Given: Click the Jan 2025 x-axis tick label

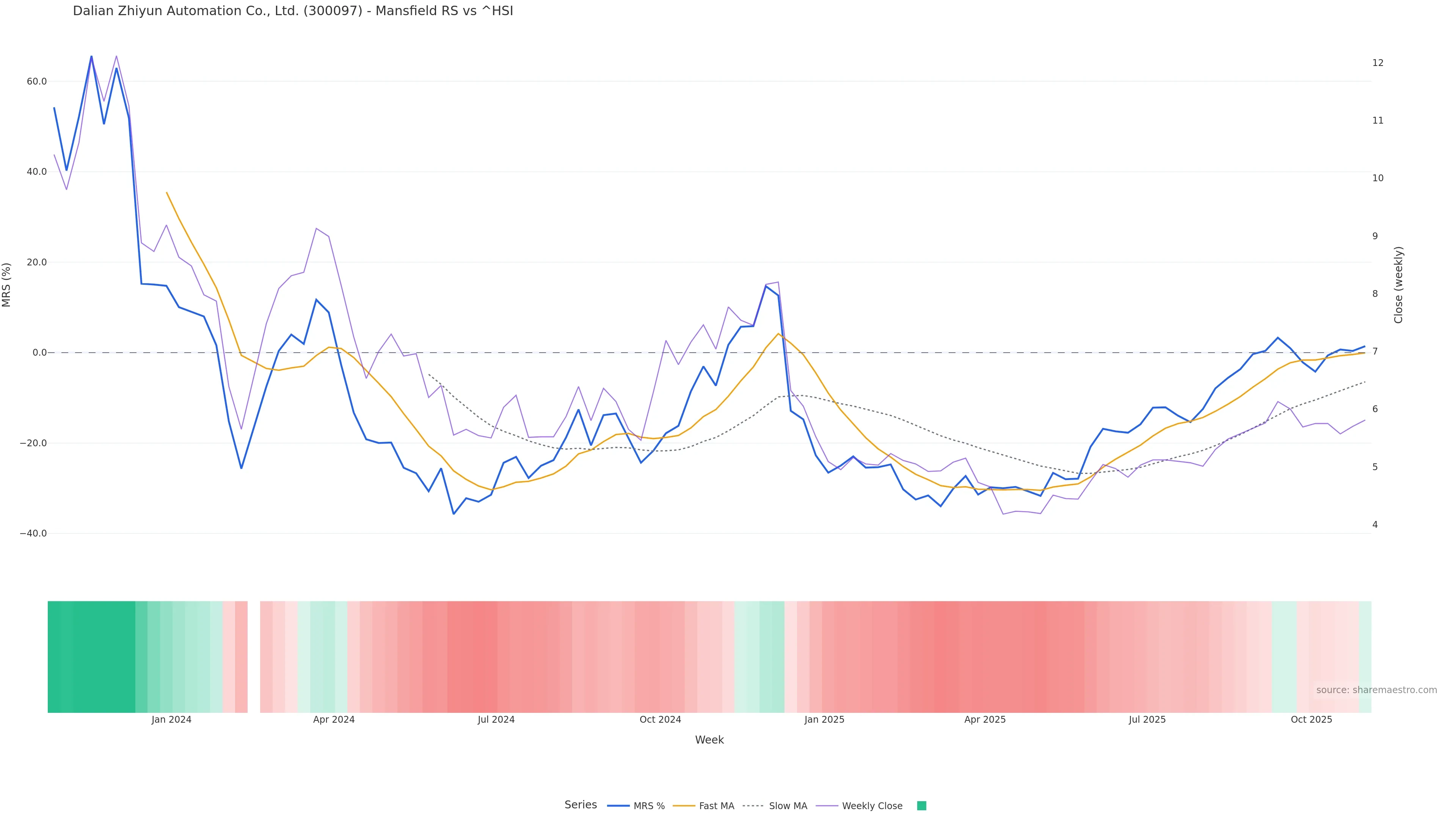Looking at the screenshot, I should (x=824, y=720).
